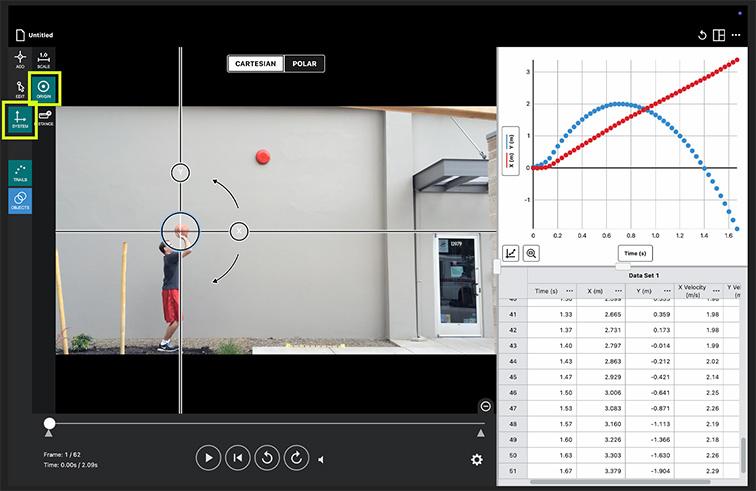Jump to the first video frame
The width and height of the screenshot is (756, 491).
tap(238, 458)
